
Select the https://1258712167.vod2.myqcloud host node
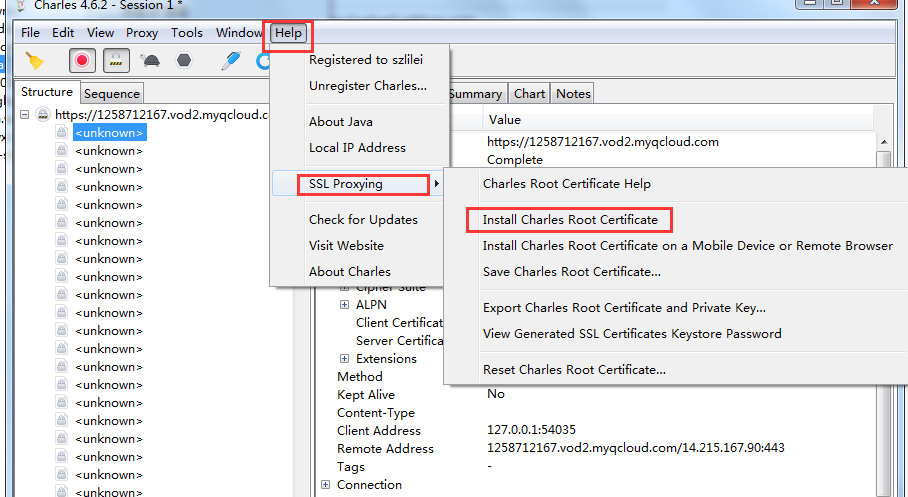tap(162, 115)
